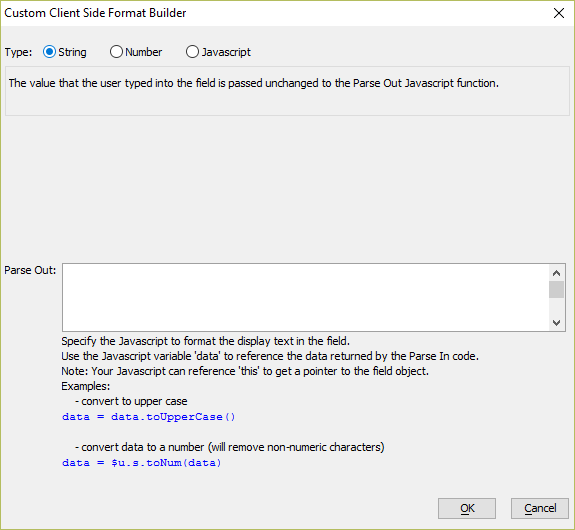Click the 'Parse Out:' label

coord(30,270)
